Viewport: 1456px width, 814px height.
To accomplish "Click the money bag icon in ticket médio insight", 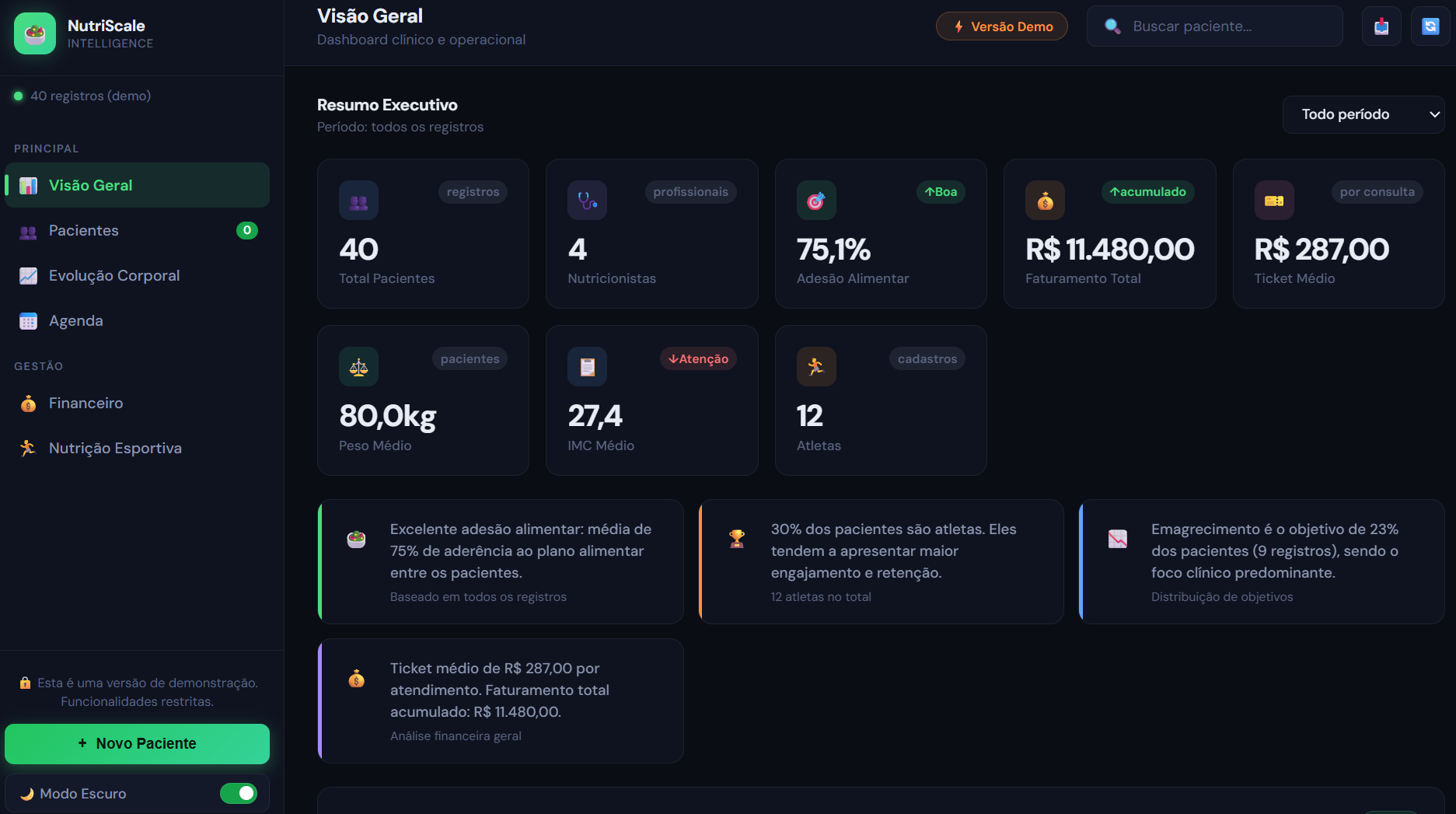I will [x=356, y=678].
